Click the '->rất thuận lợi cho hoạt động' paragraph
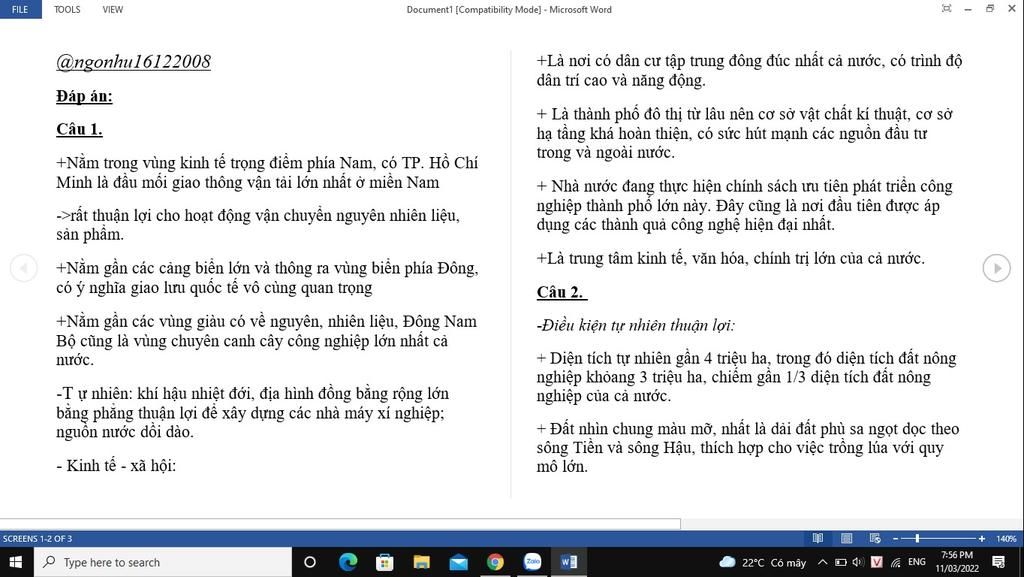 click(258, 225)
